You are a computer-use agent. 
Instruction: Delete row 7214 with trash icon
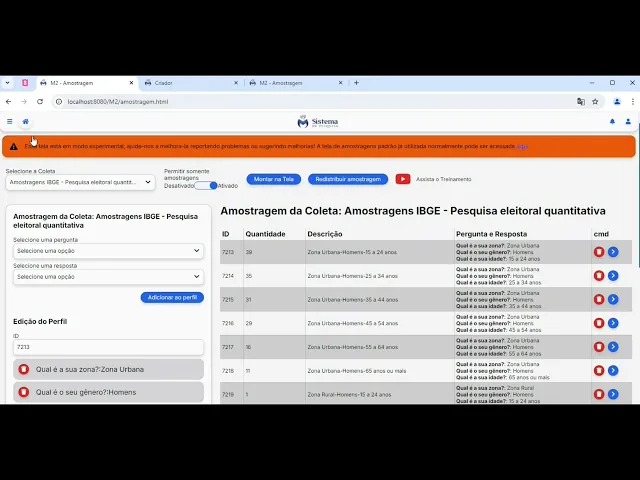[599, 276]
